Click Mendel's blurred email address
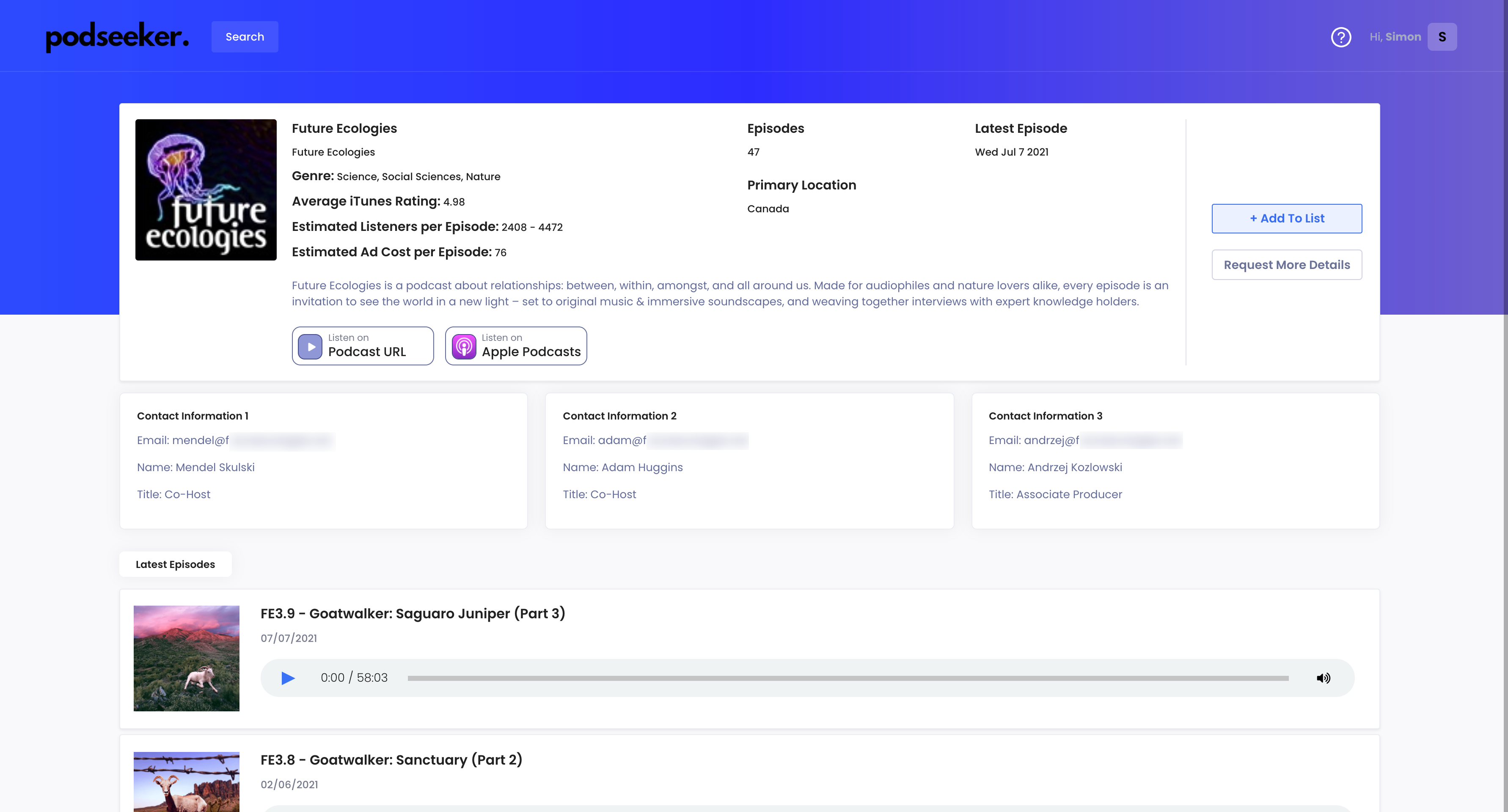This screenshot has width=1508, height=812. tap(282, 440)
